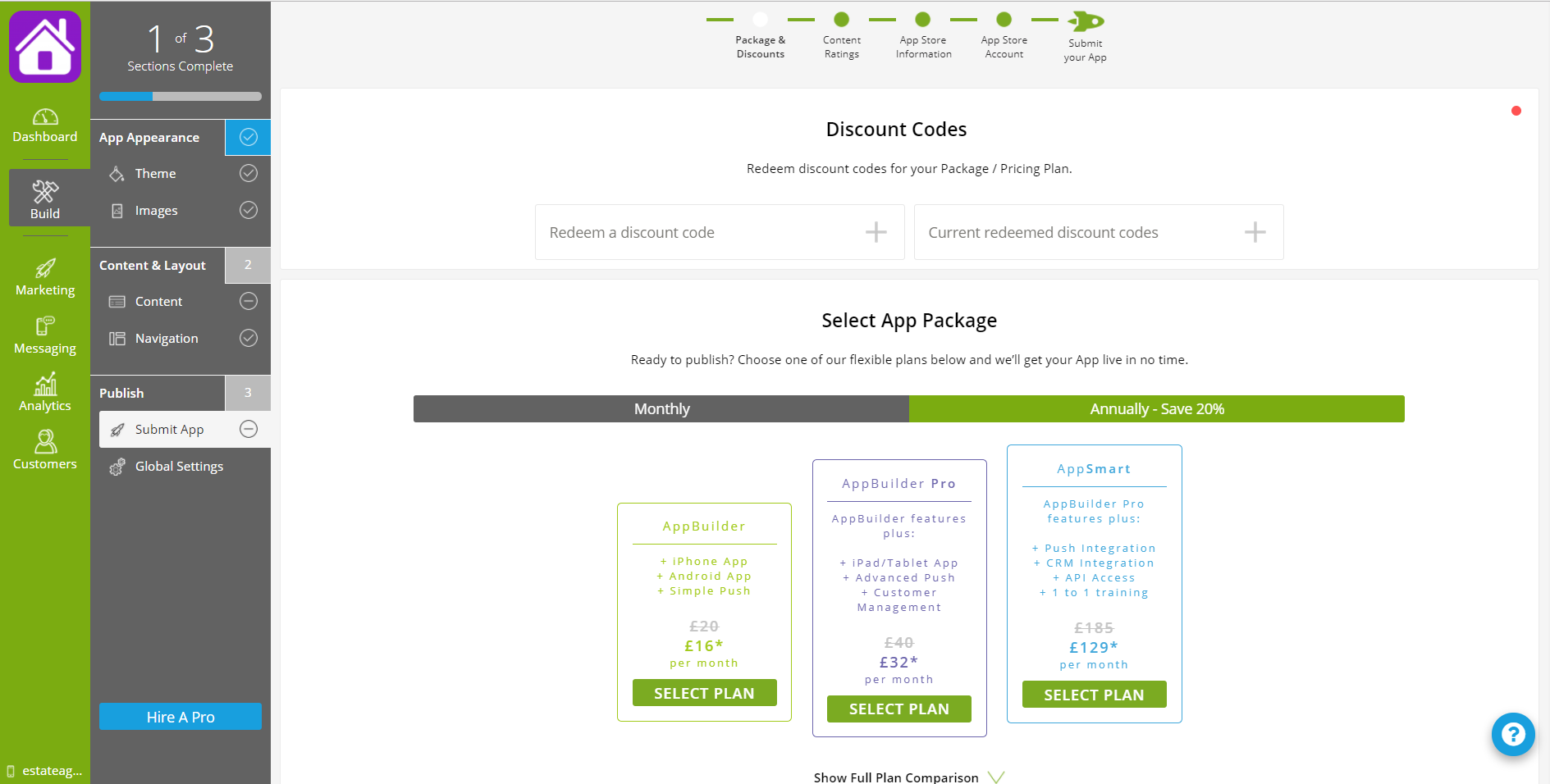Click the sections complete progress bar

181,96
